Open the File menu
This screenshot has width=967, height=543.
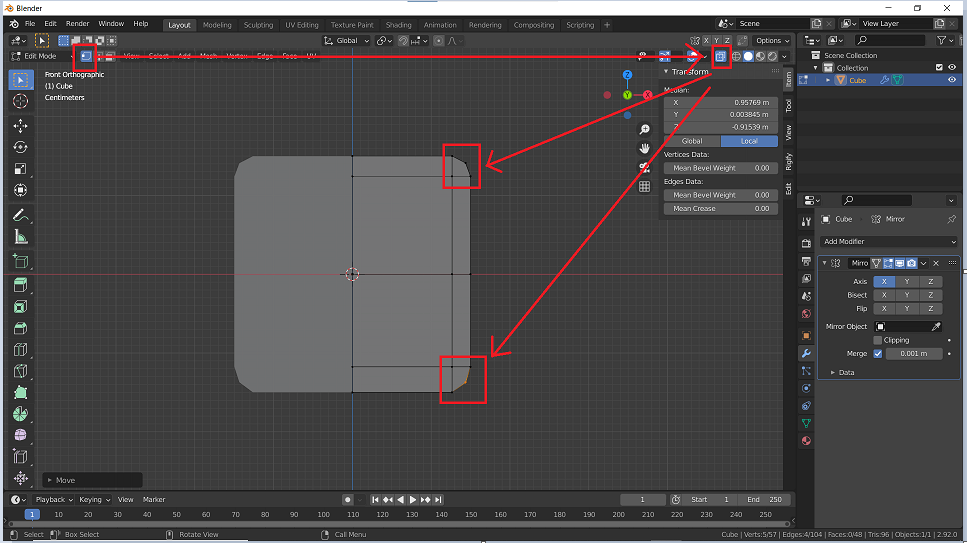[30, 23]
